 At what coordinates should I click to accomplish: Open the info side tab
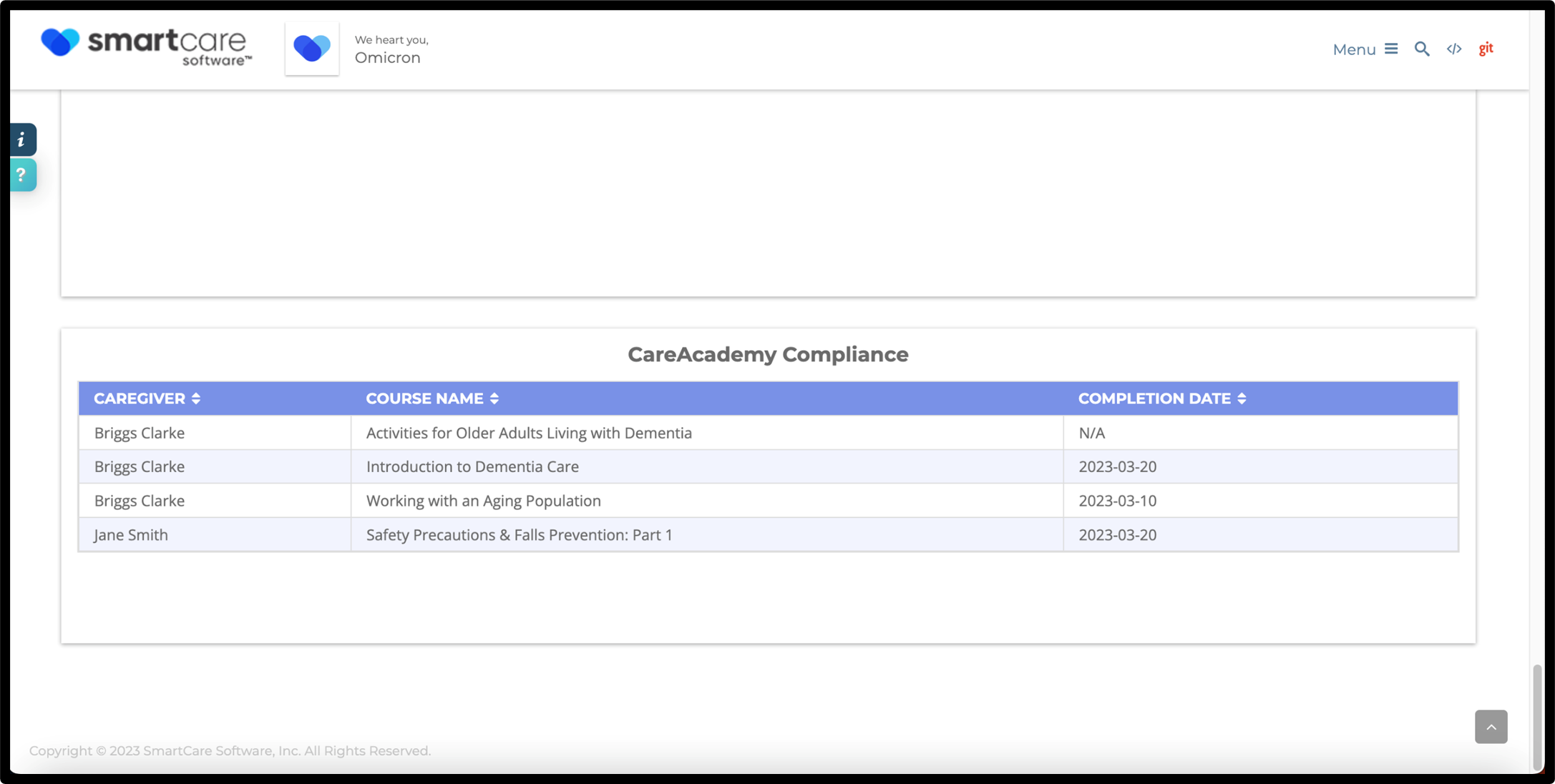pos(22,139)
